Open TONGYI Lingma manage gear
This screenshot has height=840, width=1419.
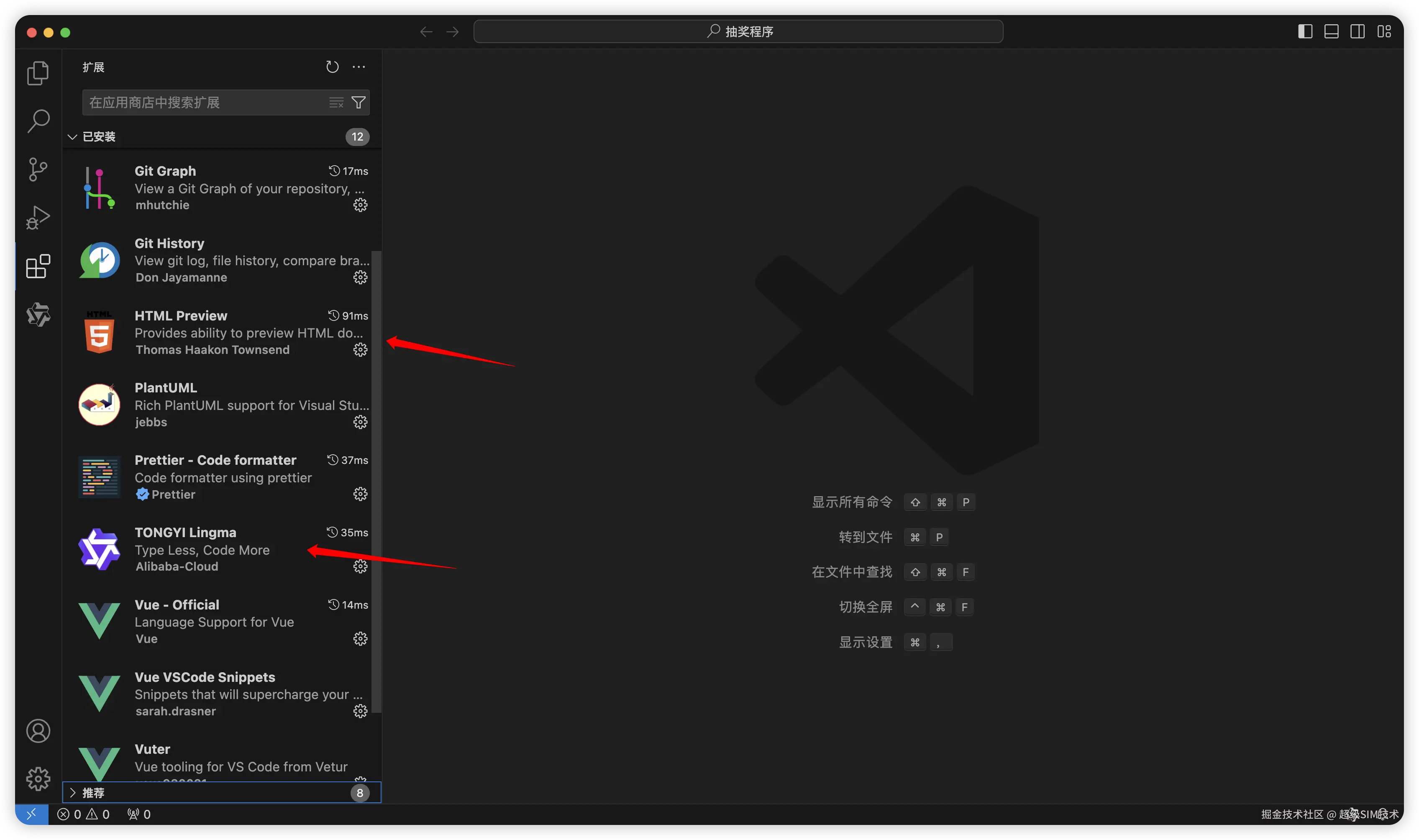coord(361,566)
